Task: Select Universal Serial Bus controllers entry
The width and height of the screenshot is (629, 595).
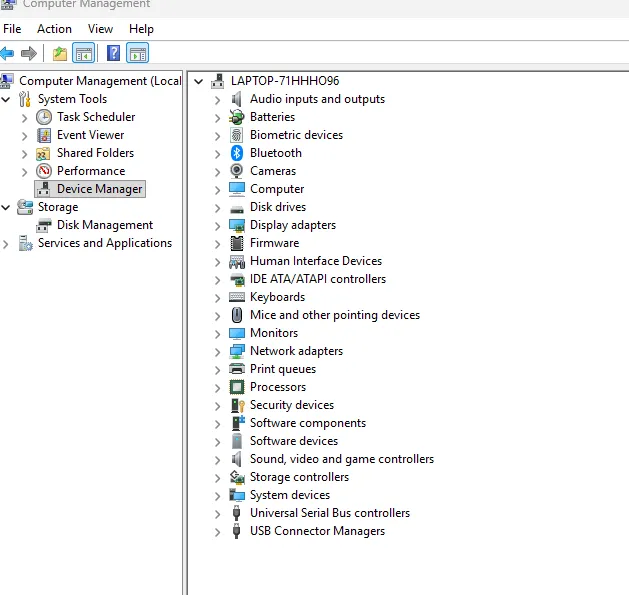Action: click(329, 513)
